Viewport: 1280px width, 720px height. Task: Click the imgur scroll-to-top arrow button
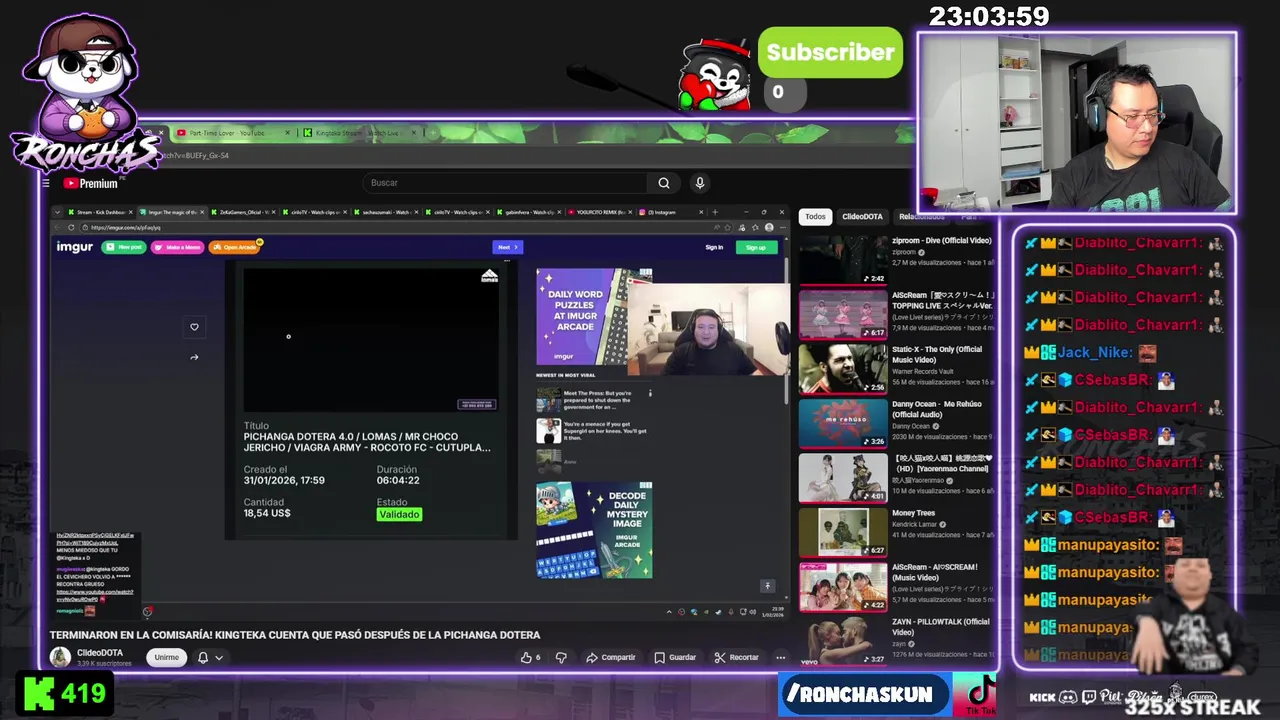[x=767, y=586]
